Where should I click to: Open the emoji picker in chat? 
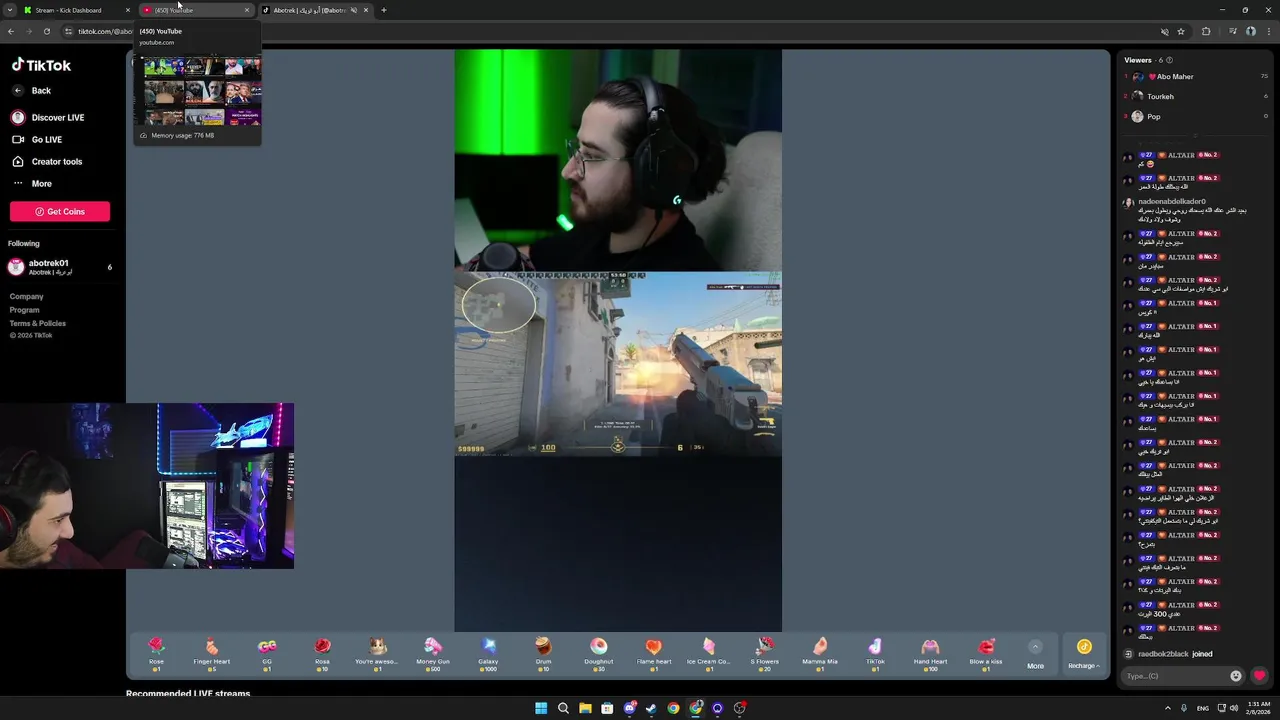click(1236, 676)
